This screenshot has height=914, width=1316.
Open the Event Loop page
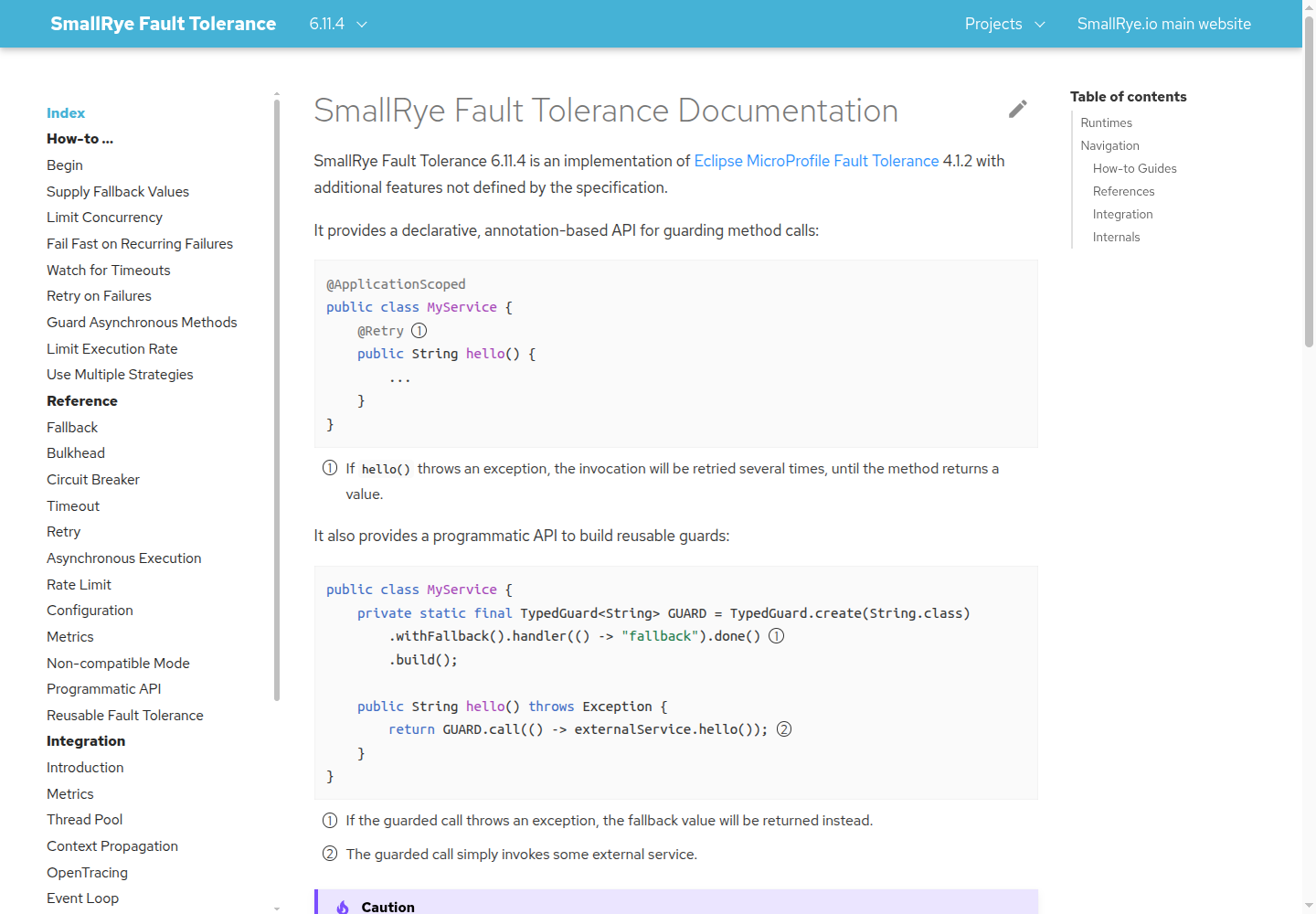click(x=82, y=898)
